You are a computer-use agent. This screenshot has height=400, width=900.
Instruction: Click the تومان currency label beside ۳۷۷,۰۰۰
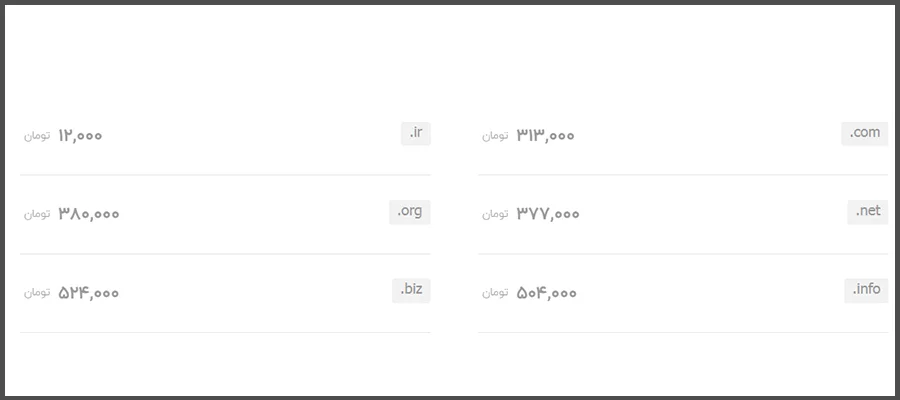click(495, 215)
